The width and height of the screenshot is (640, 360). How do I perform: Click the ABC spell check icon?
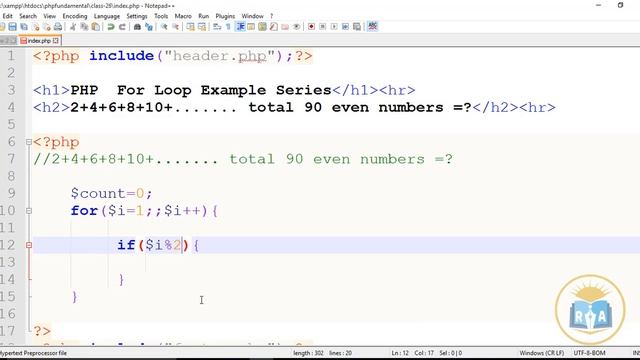[x=372, y=27]
